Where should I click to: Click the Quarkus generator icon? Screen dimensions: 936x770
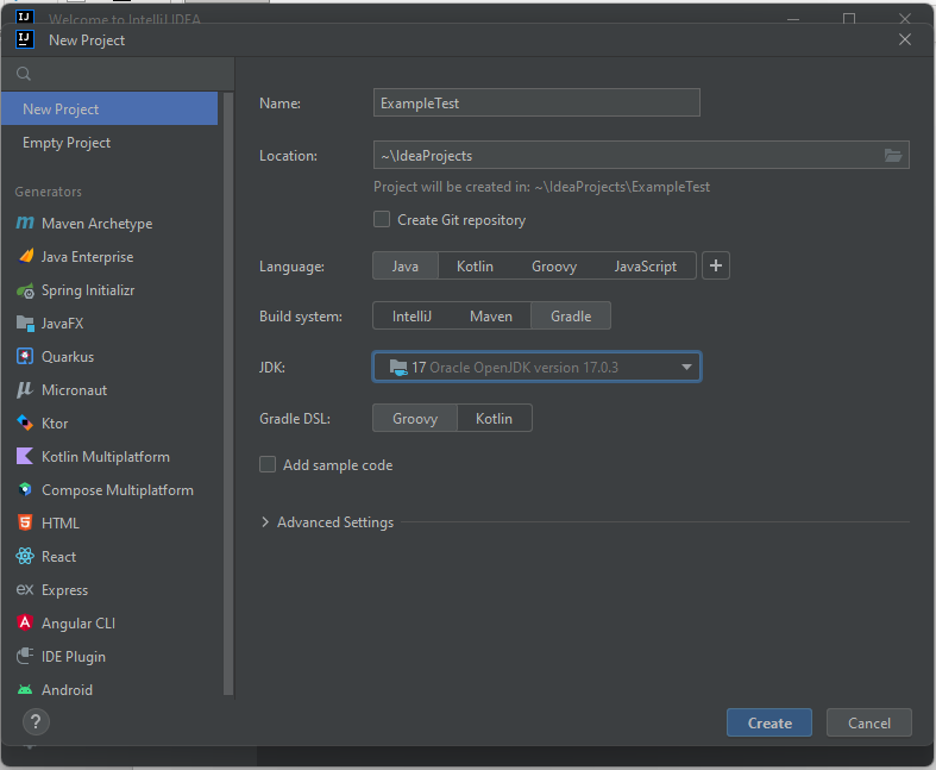(25, 357)
